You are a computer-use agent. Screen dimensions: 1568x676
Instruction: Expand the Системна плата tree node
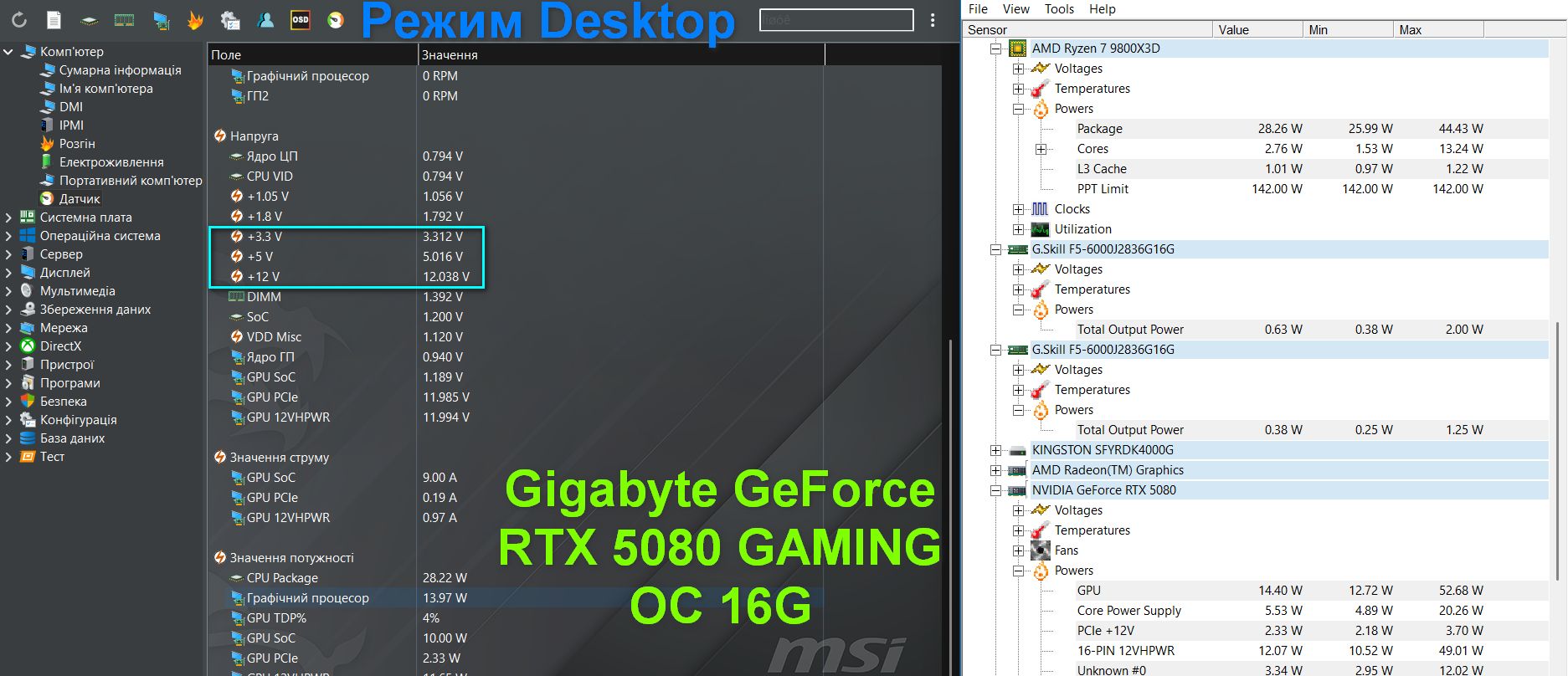pyautogui.click(x=8, y=218)
